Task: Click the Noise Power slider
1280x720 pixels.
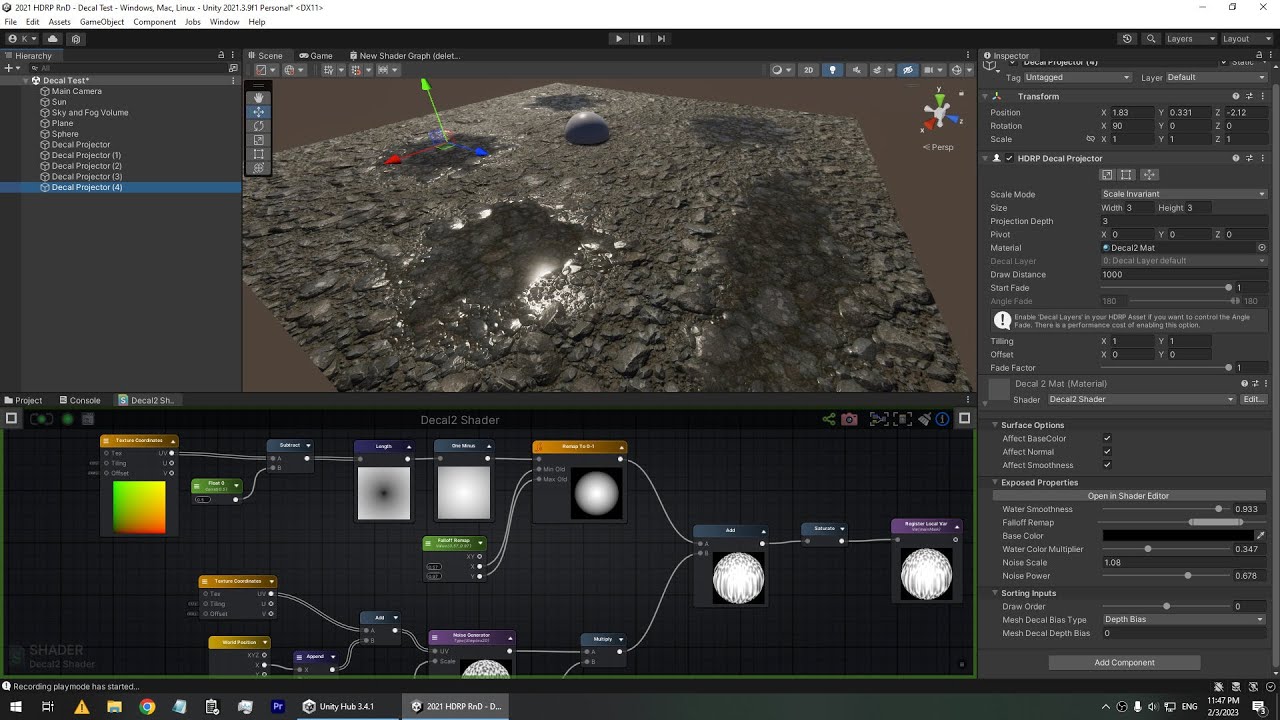Action: [1165, 576]
